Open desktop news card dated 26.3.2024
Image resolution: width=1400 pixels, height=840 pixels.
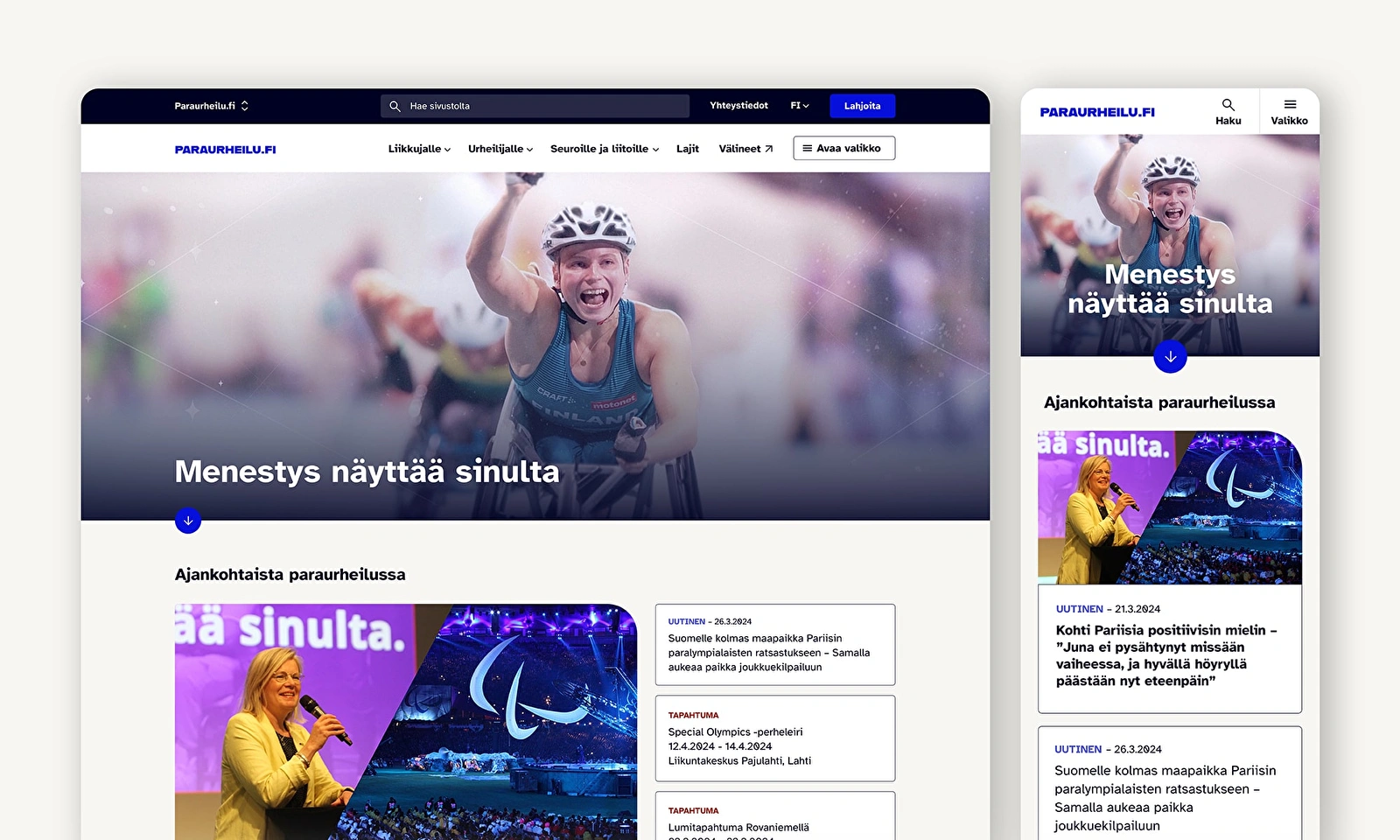[x=775, y=645]
